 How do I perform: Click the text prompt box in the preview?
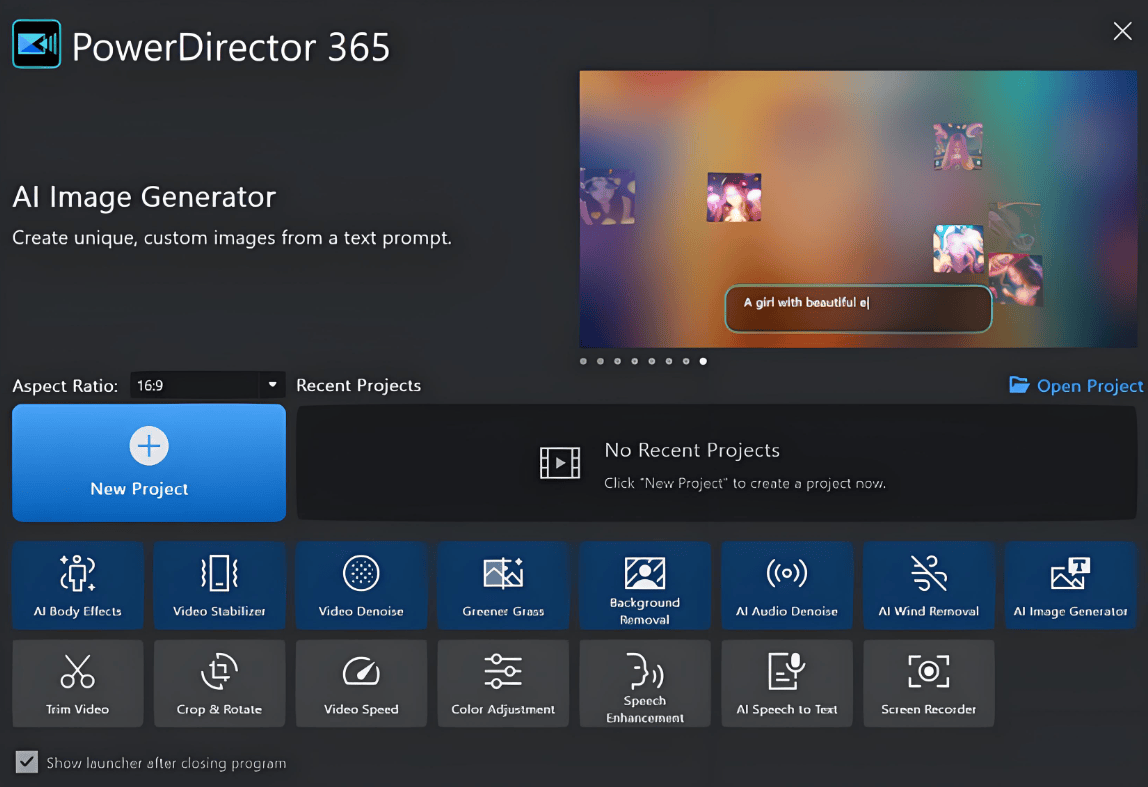pyautogui.click(x=859, y=308)
